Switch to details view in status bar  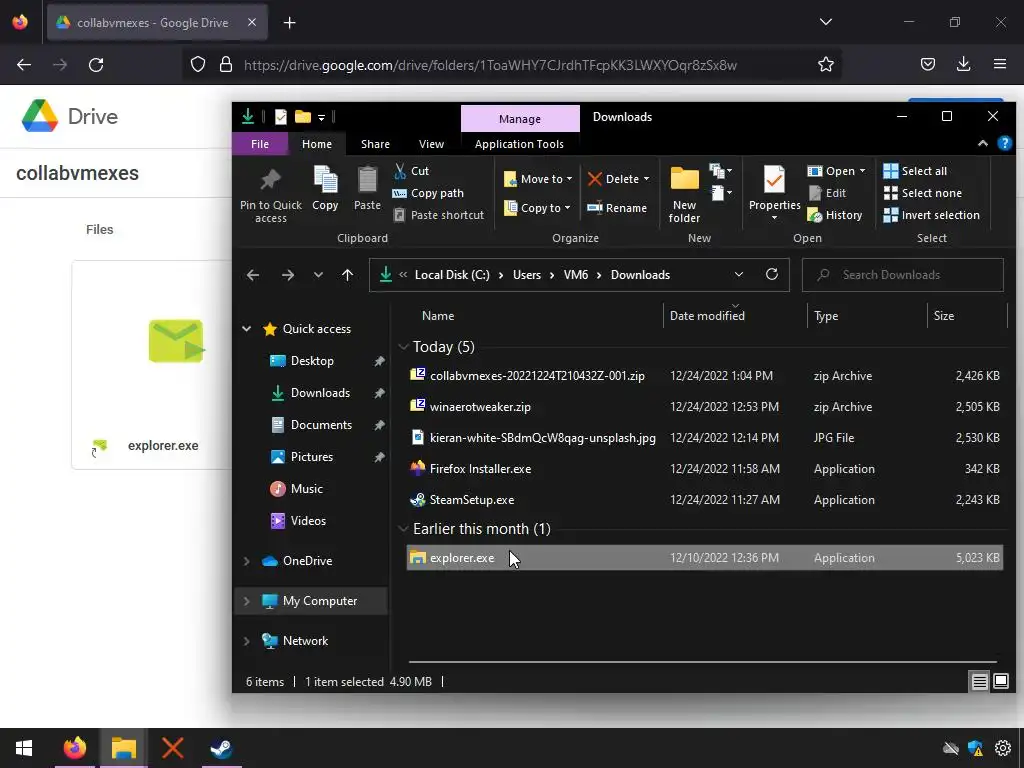(979, 682)
